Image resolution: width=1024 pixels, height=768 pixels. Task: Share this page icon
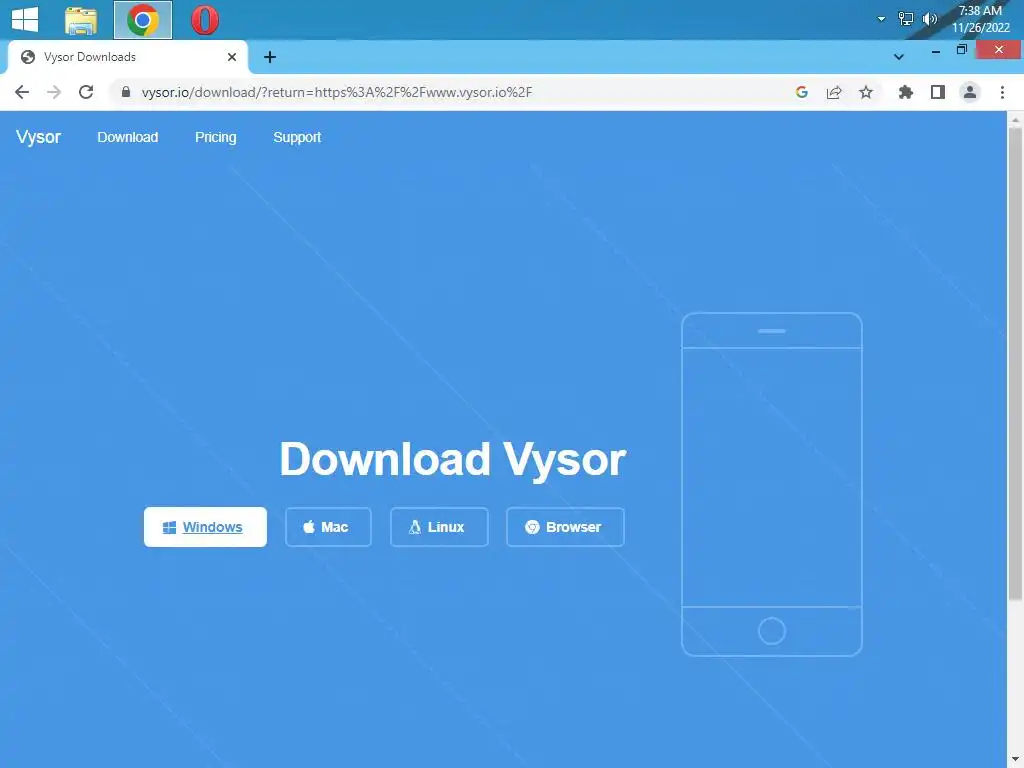[x=834, y=92]
